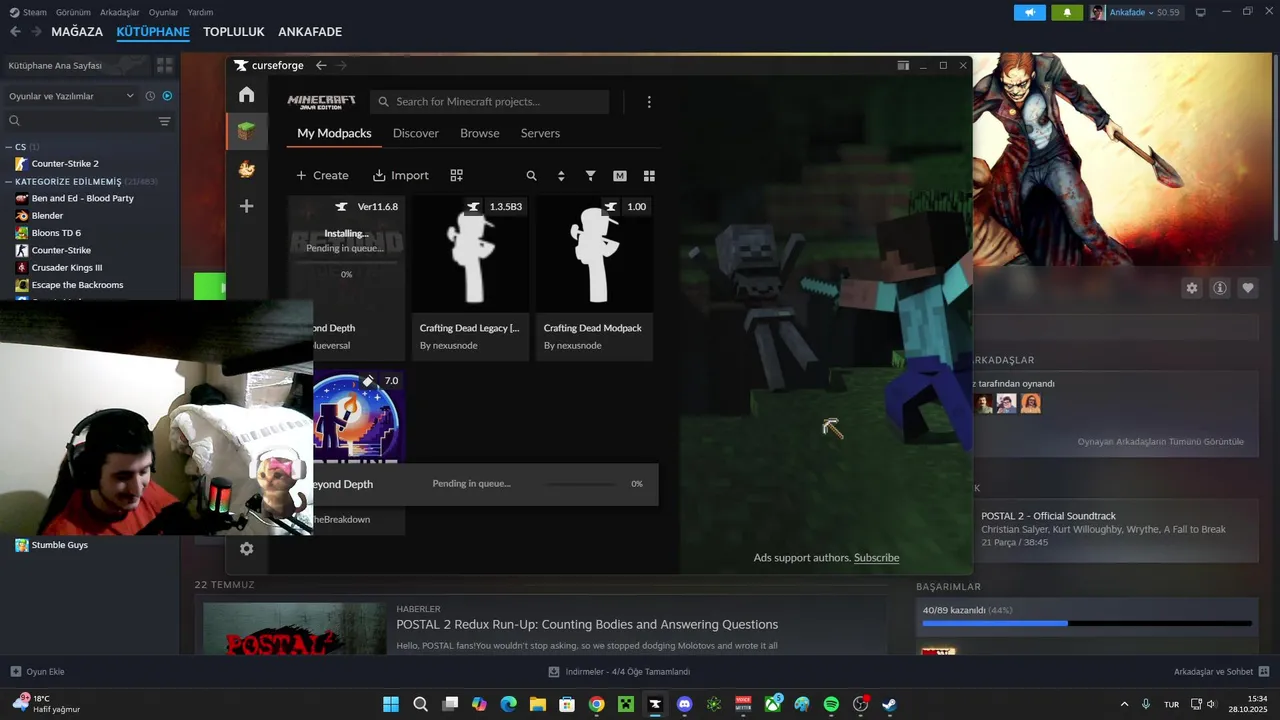The width and height of the screenshot is (1280, 720).
Task: Open the Yardım menu in Steam
Action: pyautogui.click(x=200, y=12)
